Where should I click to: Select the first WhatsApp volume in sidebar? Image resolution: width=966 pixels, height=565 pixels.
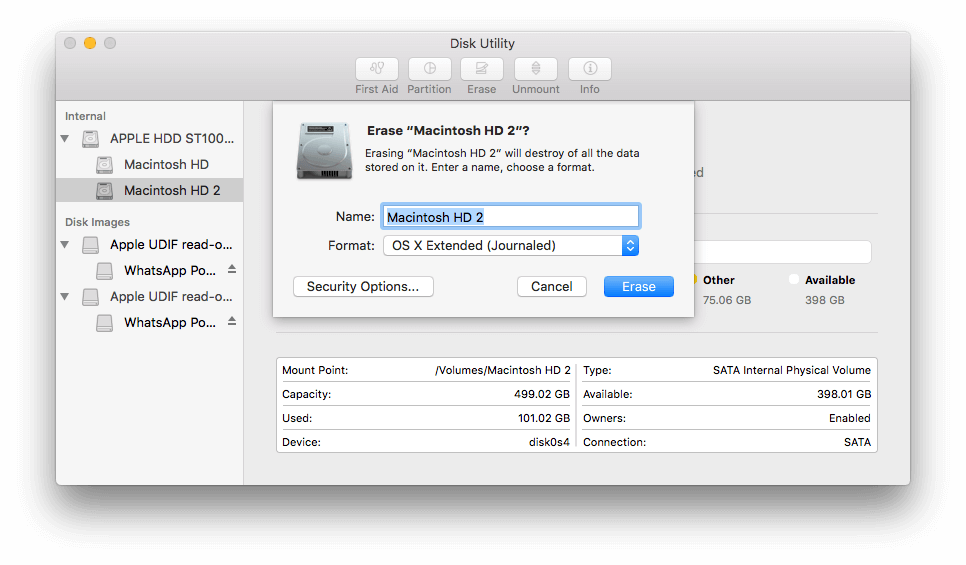coord(170,270)
